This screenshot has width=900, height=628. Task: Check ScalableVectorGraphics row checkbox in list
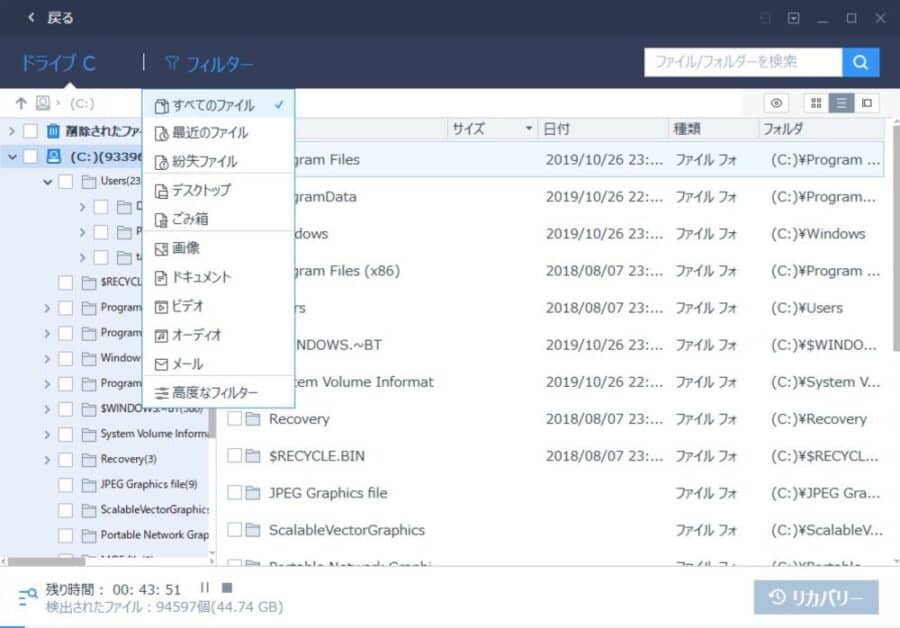tap(234, 529)
